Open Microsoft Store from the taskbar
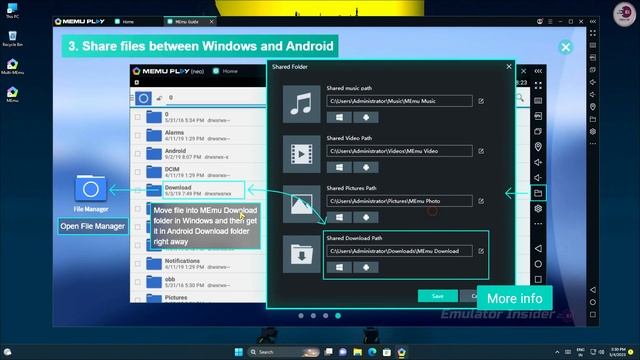The width and height of the screenshot is (640, 360). (x=387, y=352)
